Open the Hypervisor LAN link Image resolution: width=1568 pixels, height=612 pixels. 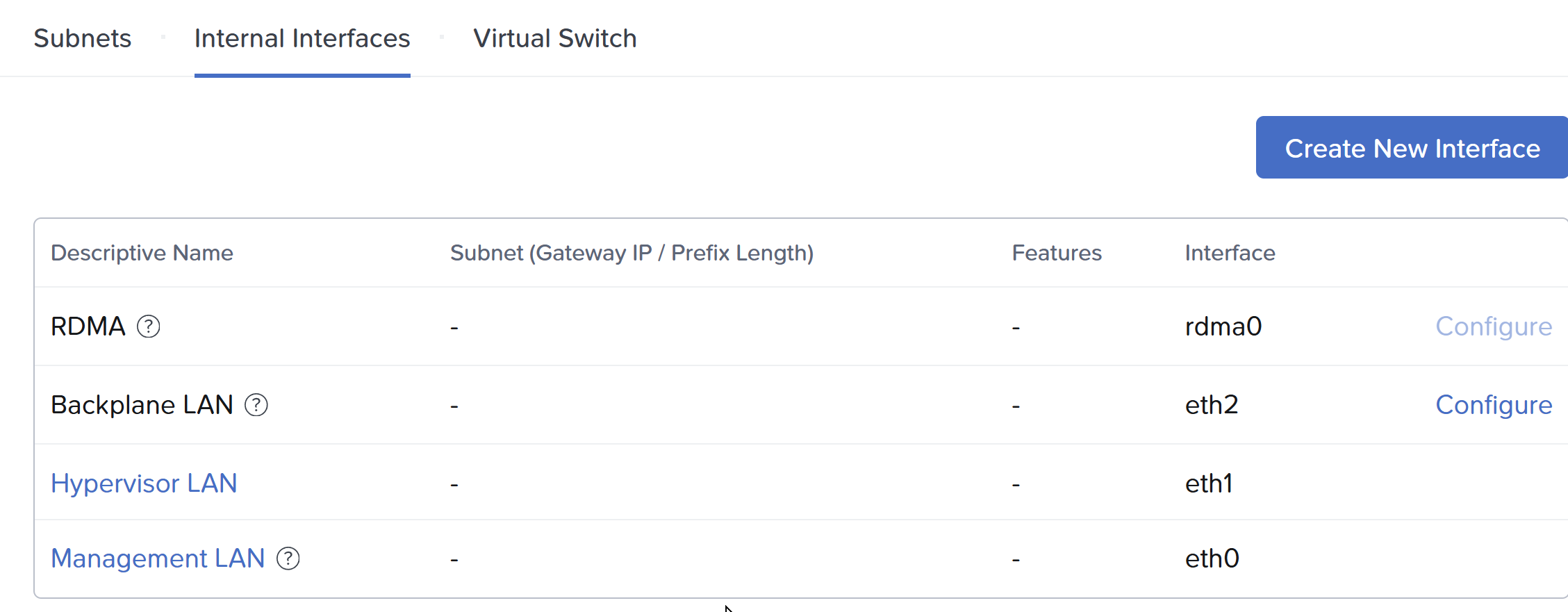click(x=144, y=483)
